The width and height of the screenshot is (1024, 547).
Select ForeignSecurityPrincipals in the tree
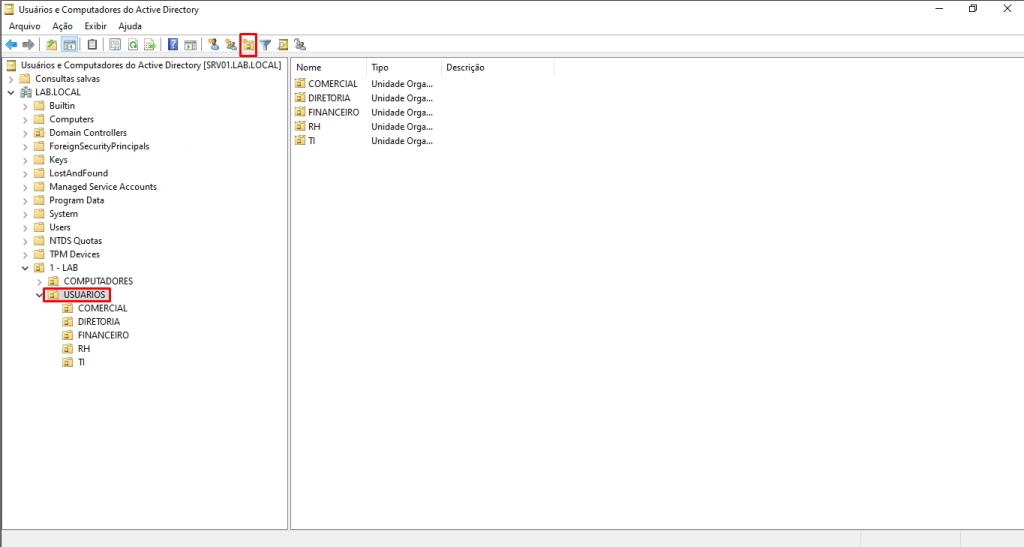click(x=99, y=146)
